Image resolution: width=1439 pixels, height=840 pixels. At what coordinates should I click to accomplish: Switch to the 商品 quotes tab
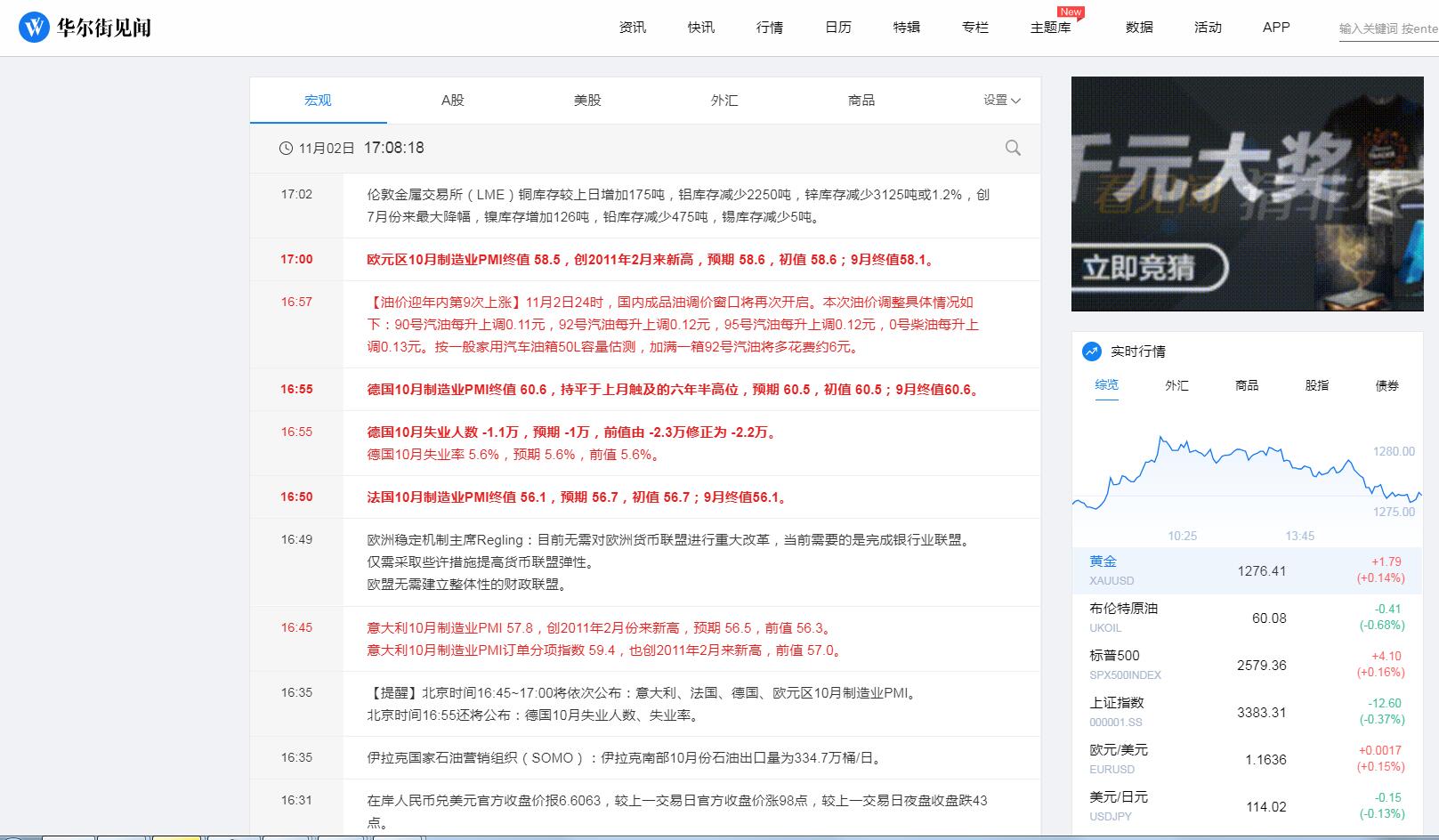pos(1247,385)
